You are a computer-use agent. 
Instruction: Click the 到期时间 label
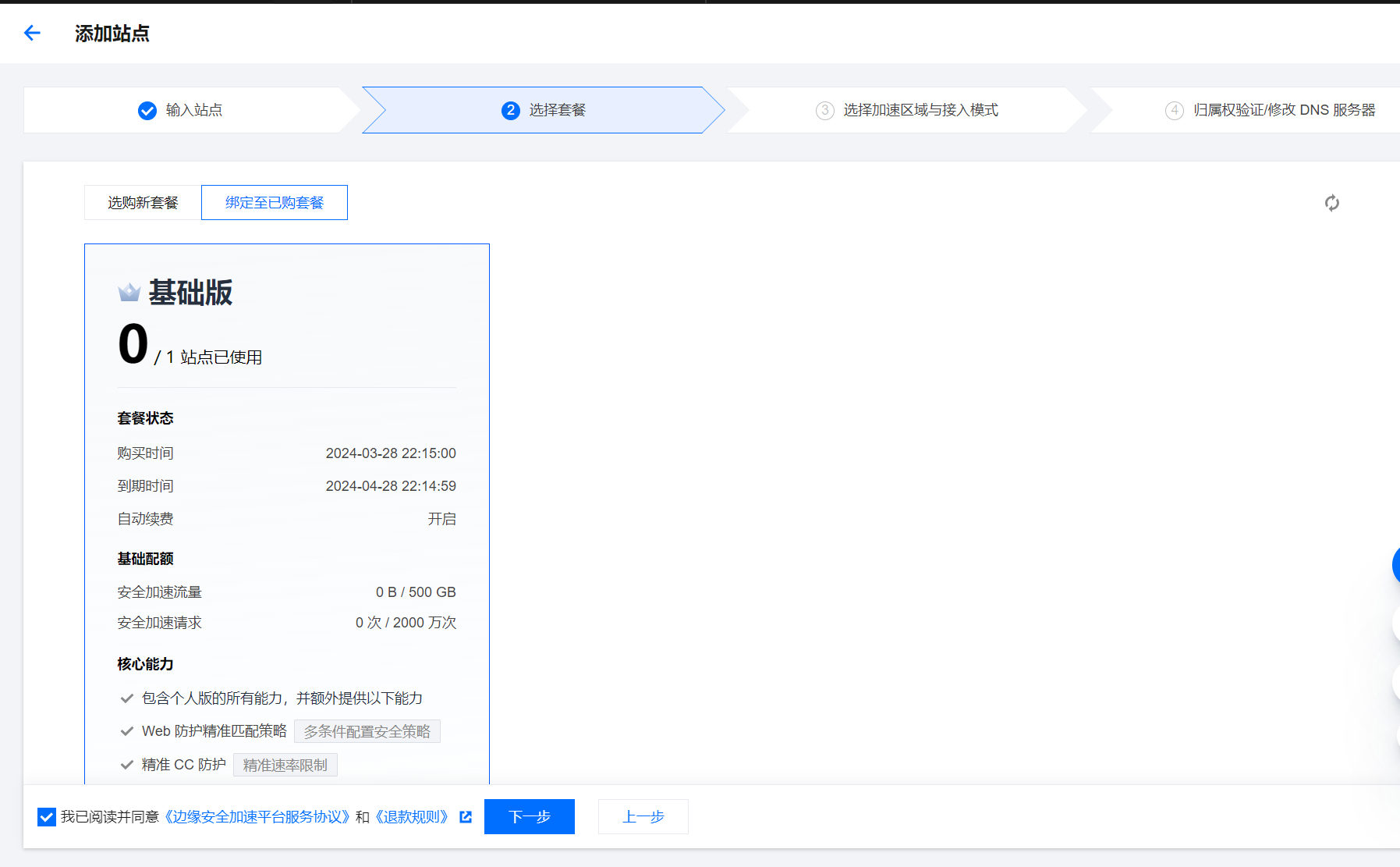click(x=146, y=486)
